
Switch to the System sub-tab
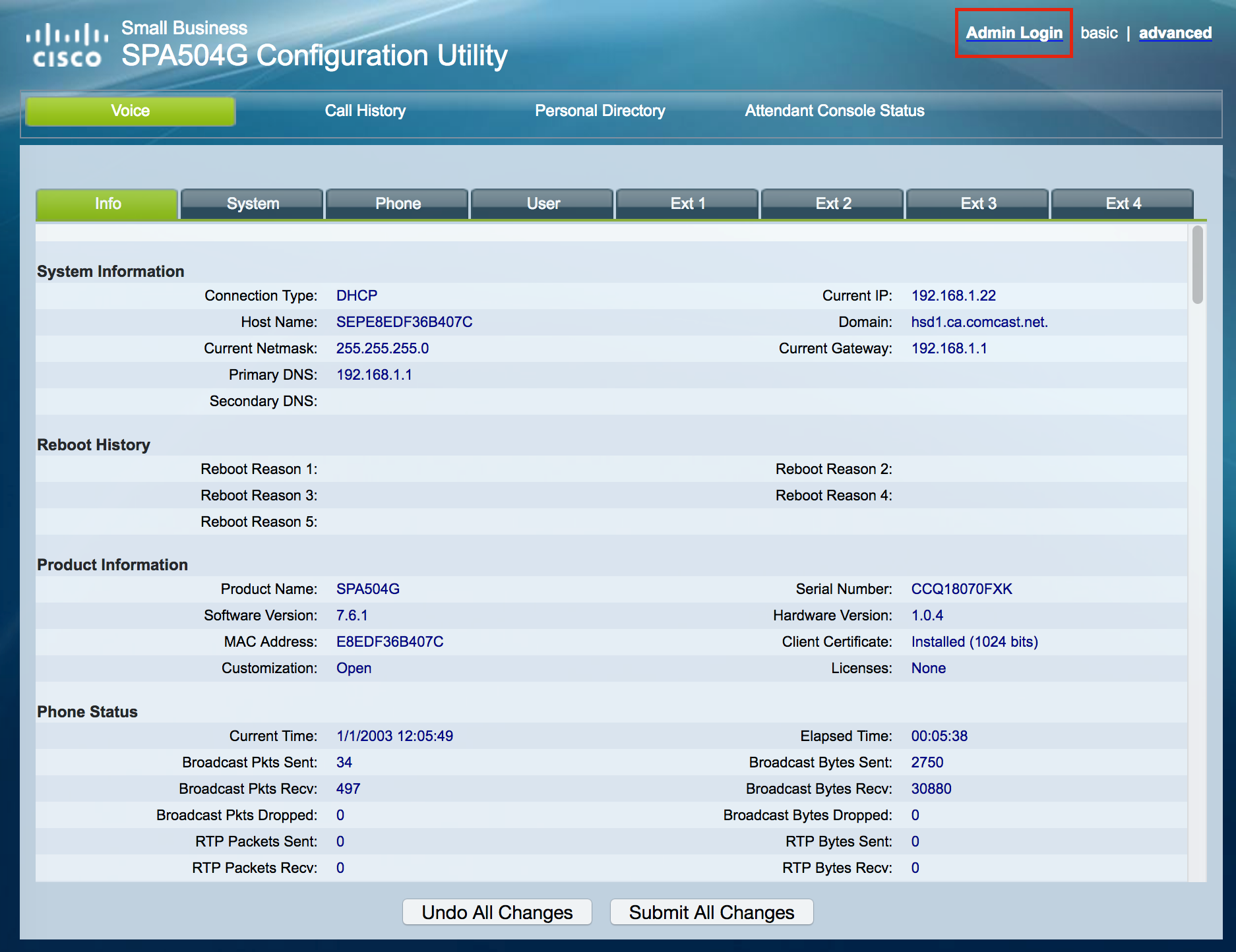(253, 204)
